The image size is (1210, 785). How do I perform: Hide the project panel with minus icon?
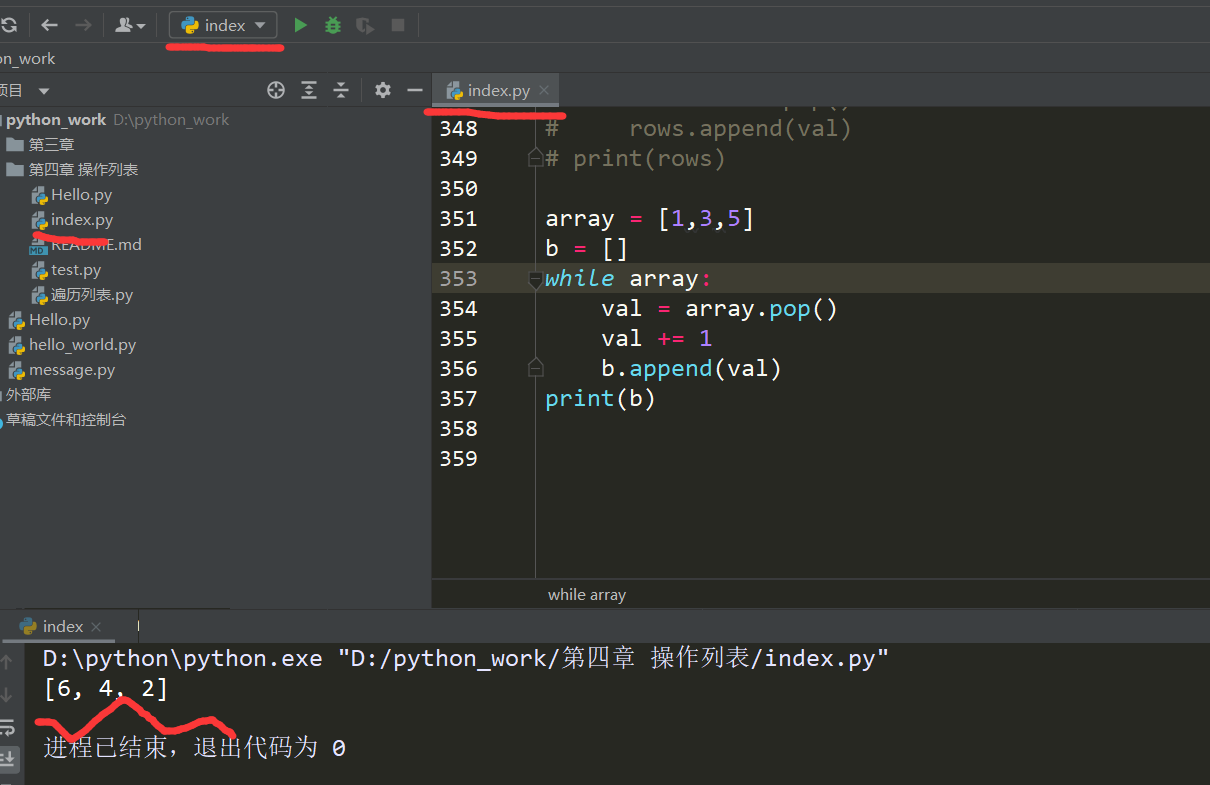(x=415, y=90)
